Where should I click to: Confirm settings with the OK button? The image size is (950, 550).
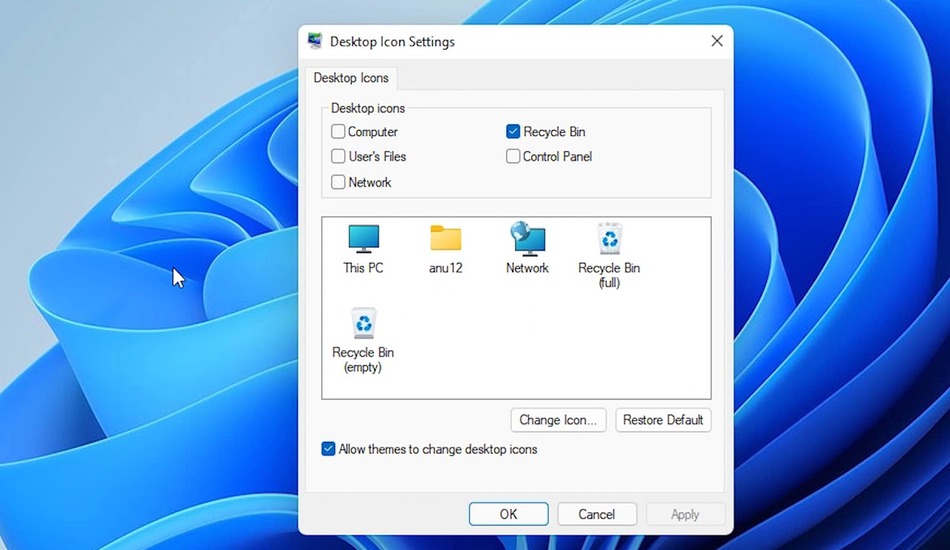(508, 514)
